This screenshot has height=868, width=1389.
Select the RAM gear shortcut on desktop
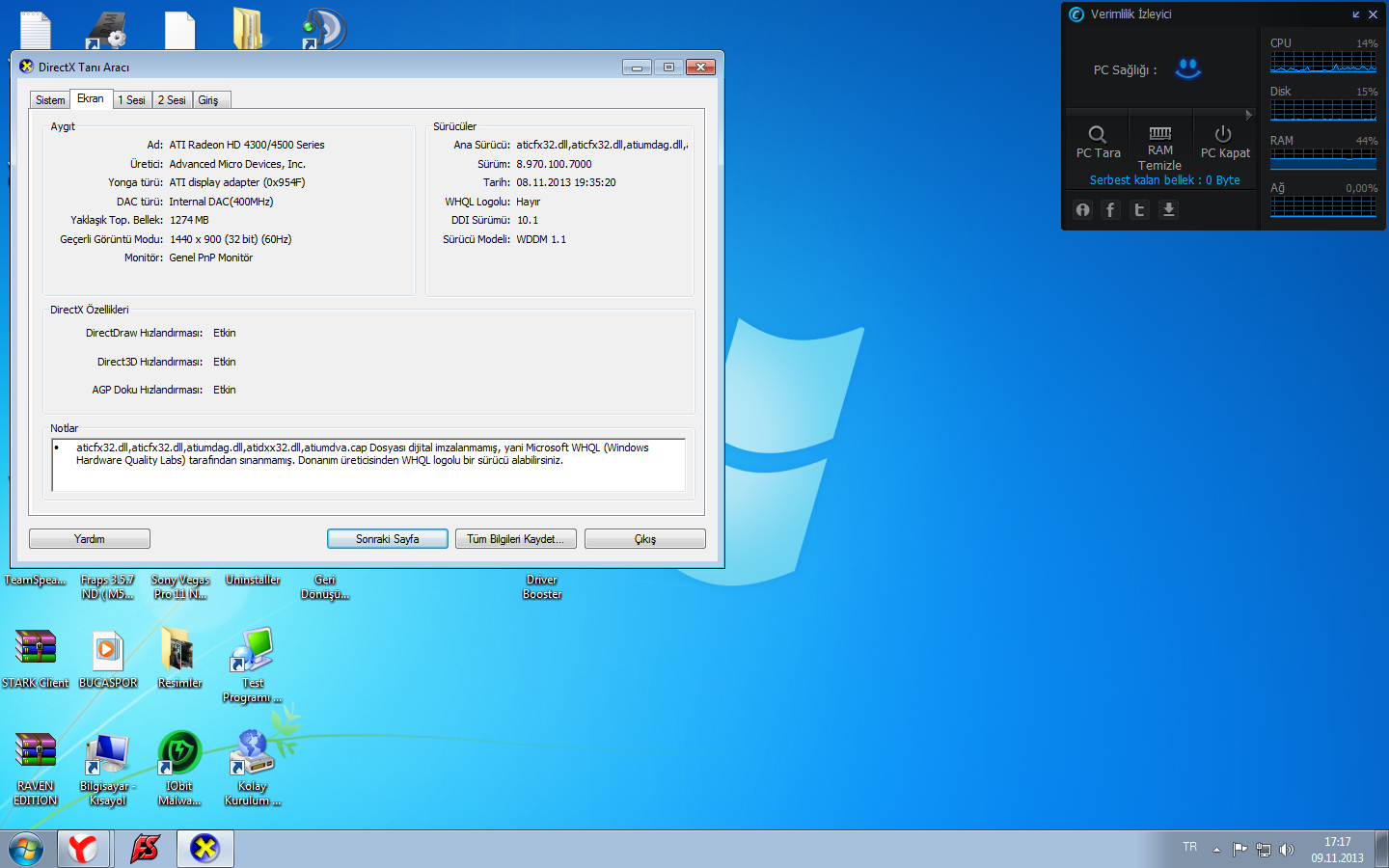coord(107,29)
